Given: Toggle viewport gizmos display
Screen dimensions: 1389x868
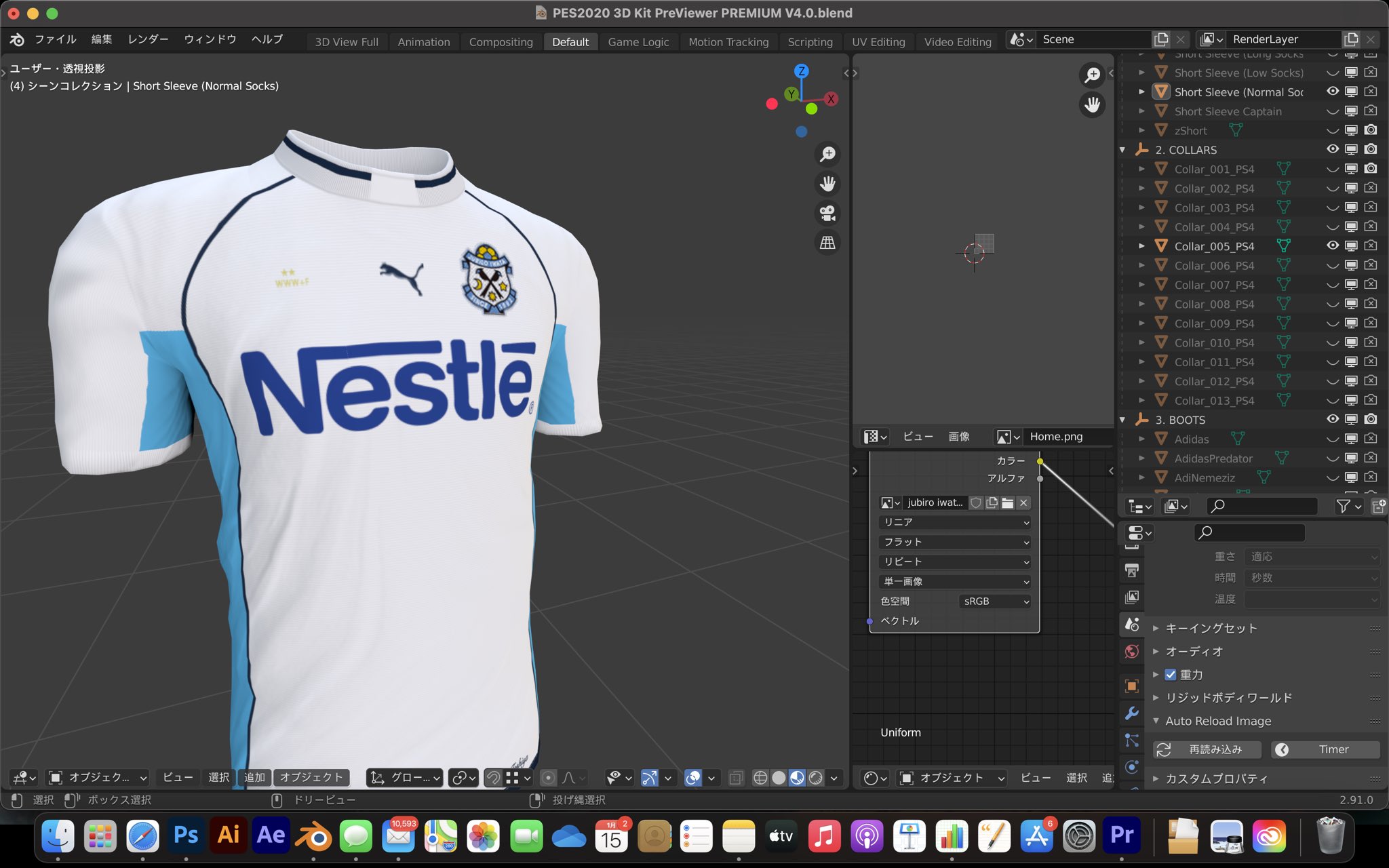Looking at the screenshot, I should (650, 778).
